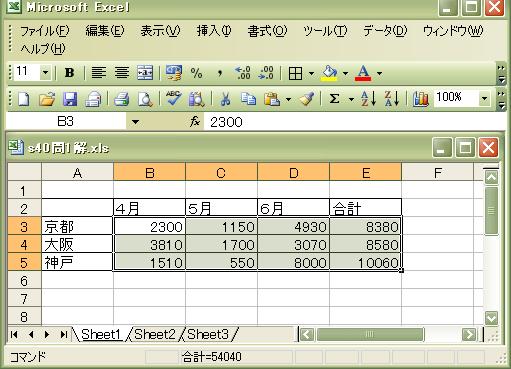Select the cell containing 10060

click(x=366, y=263)
